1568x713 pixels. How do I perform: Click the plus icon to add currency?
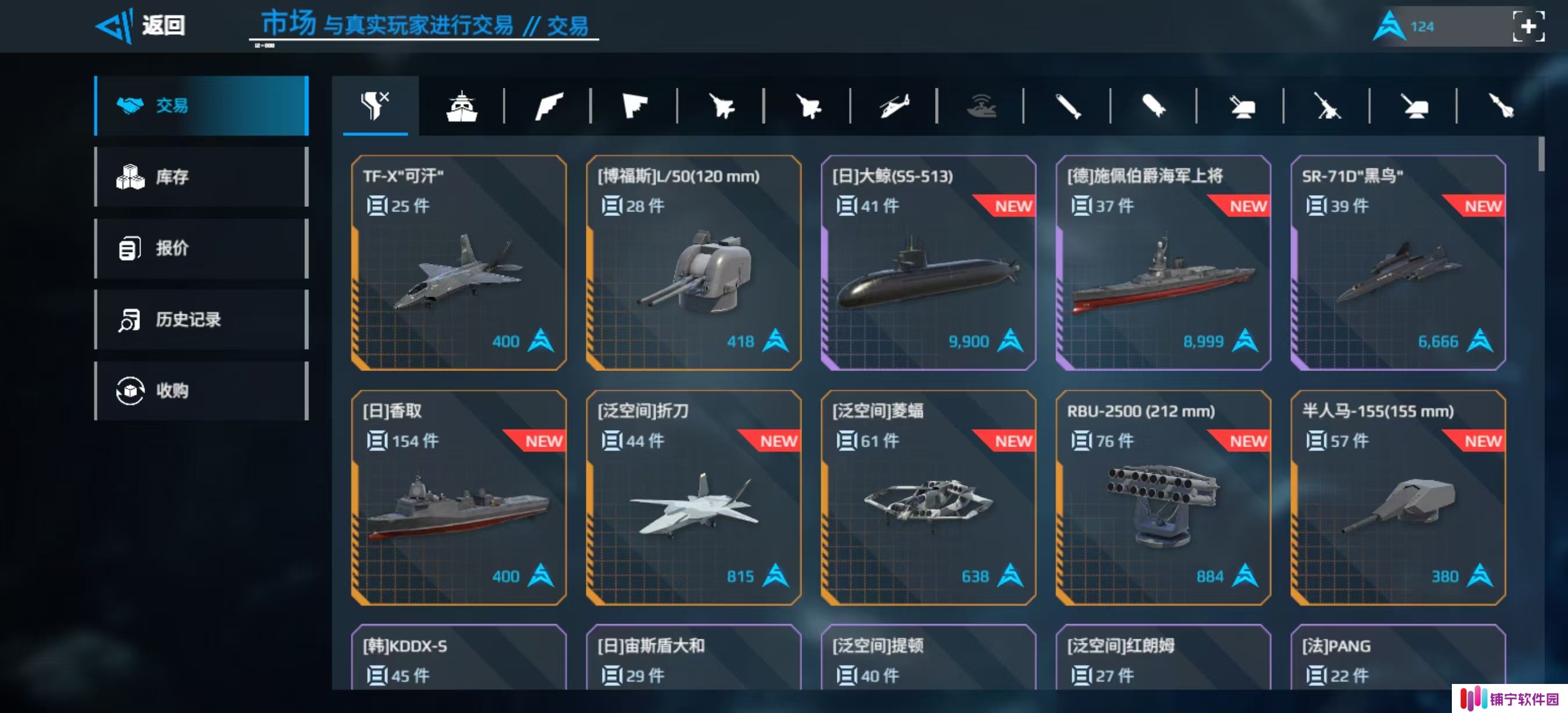1529,26
